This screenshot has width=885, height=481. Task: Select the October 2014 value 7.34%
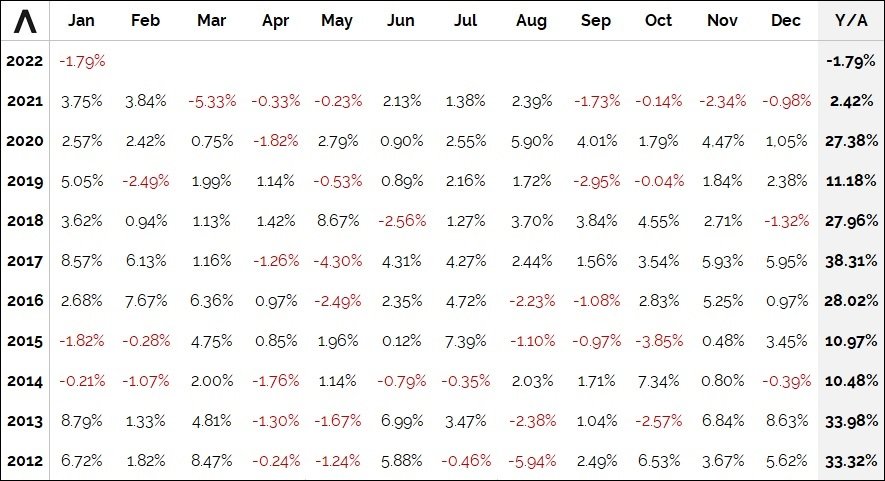(659, 381)
